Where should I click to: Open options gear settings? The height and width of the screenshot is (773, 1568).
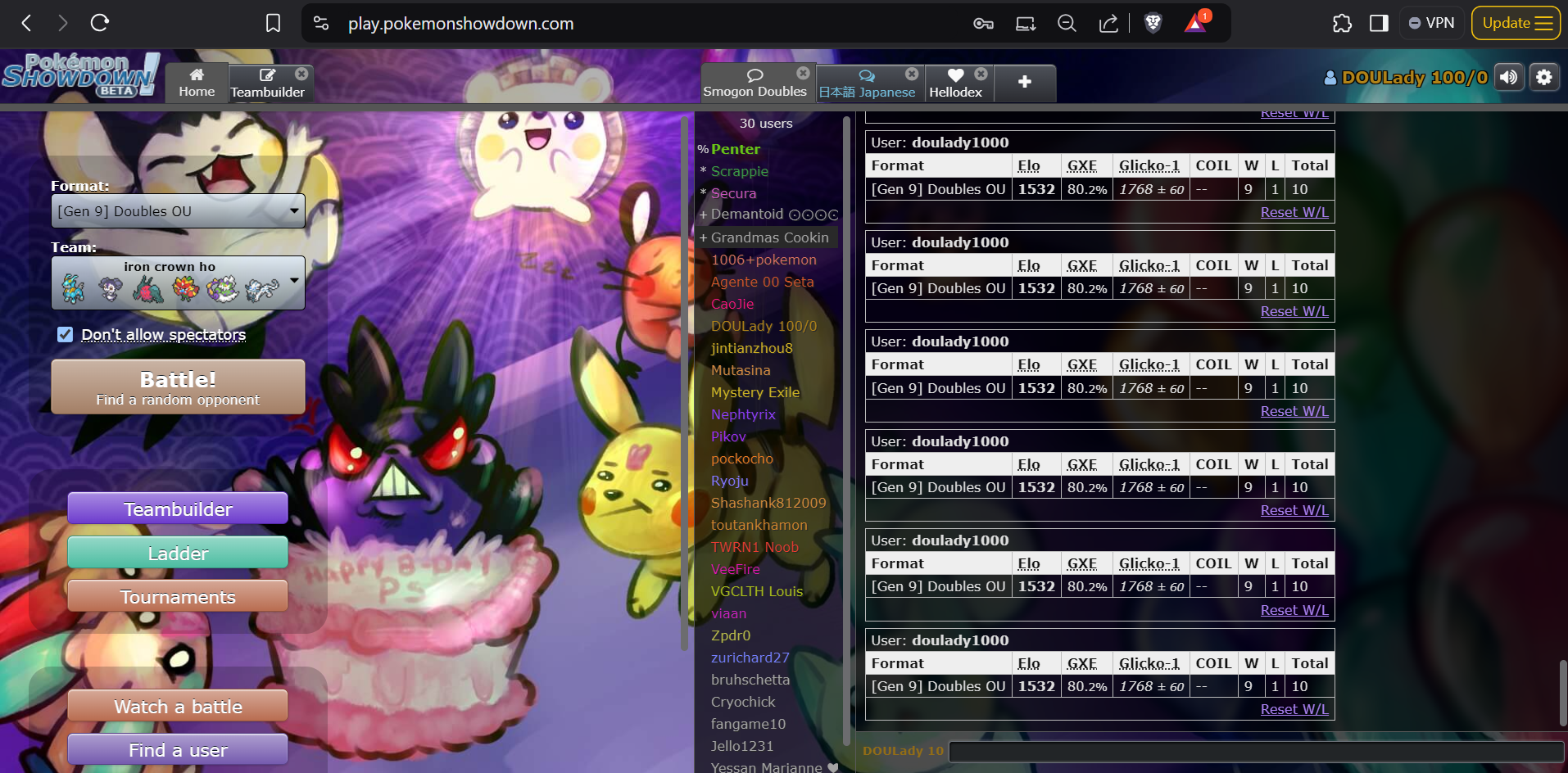1544,77
